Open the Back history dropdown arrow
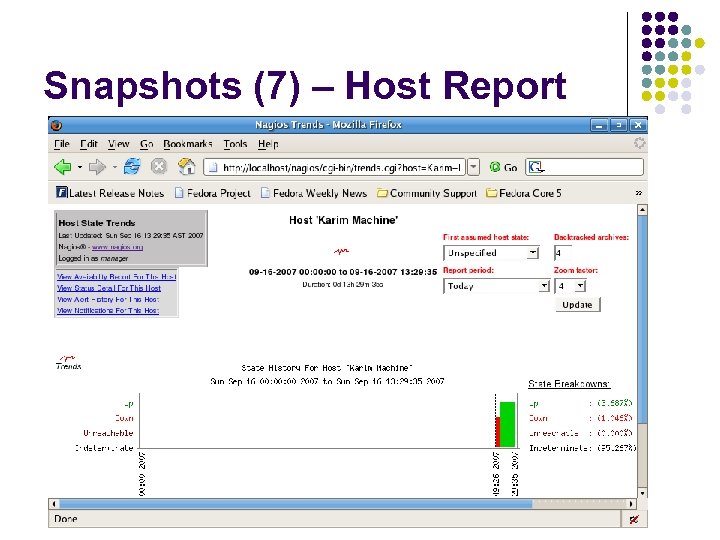This screenshot has width=720, height=540. 79,167
